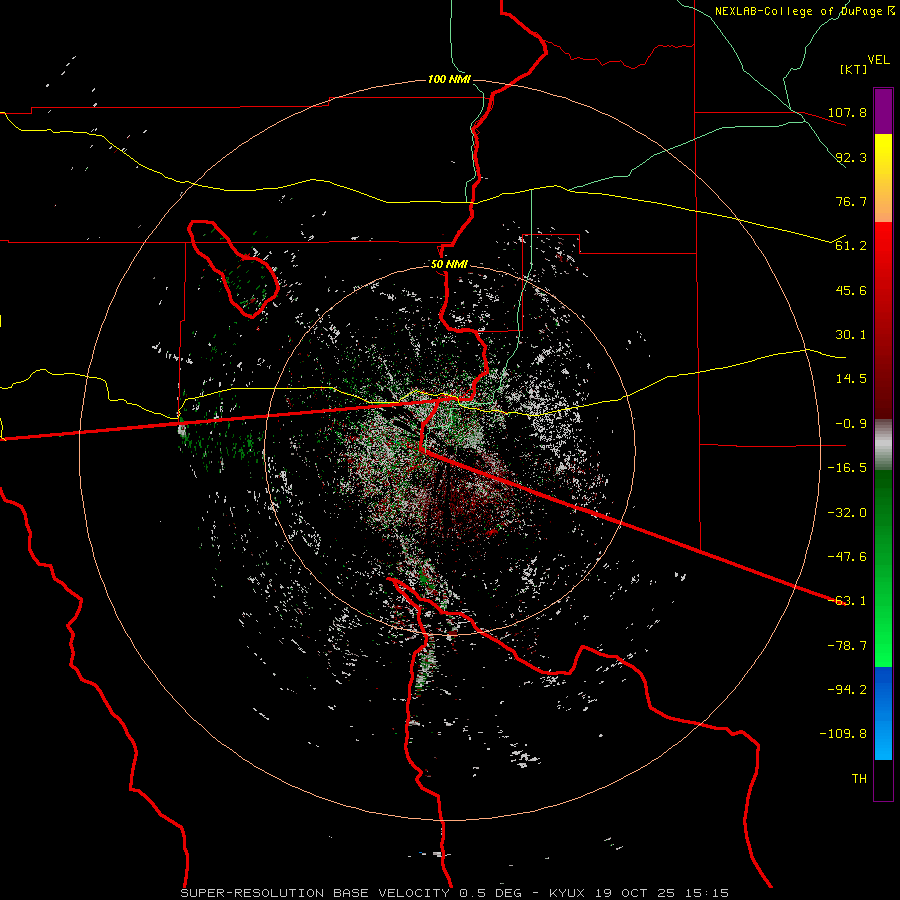Click the 76.7 legend value
This screenshot has width=900, height=900.
coord(851,201)
